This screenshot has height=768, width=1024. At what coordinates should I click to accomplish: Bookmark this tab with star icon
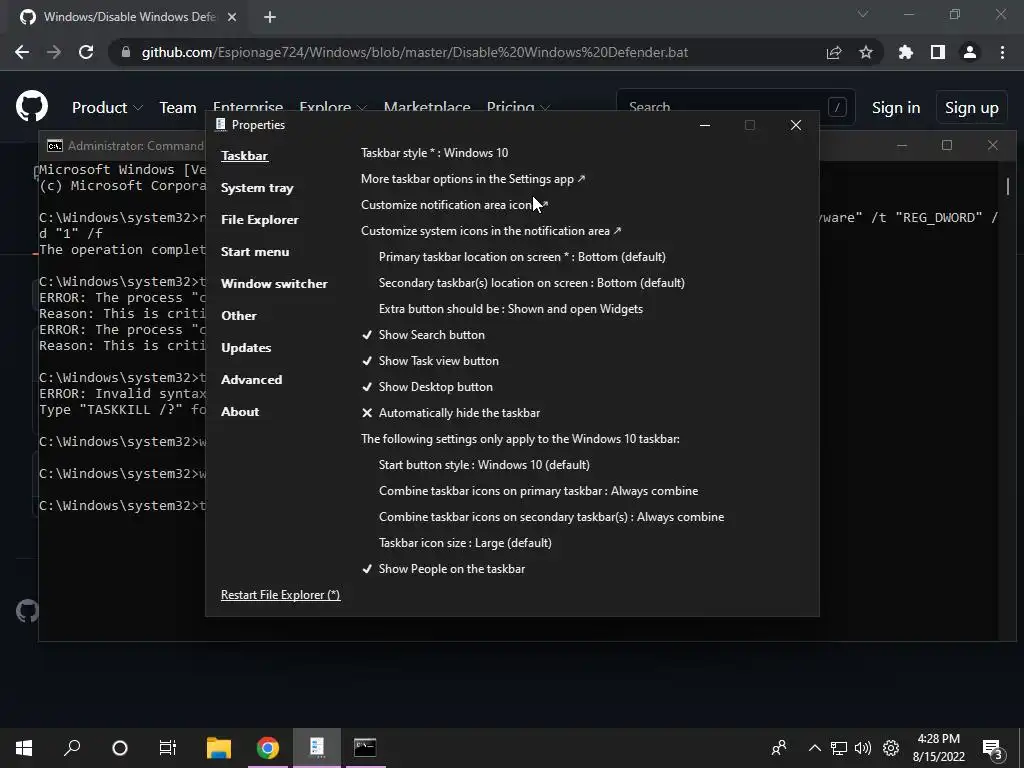click(x=865, y=52)
